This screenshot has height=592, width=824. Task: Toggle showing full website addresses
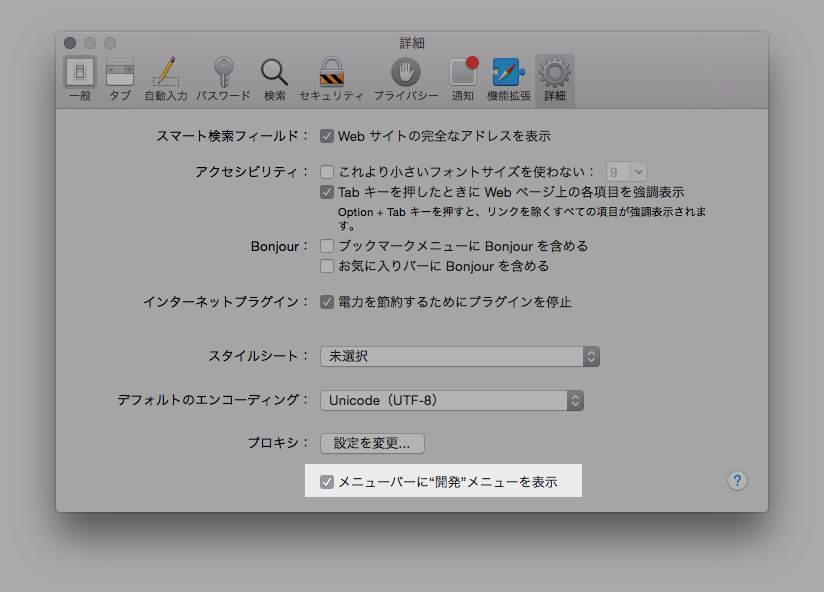tap(327, 136)
